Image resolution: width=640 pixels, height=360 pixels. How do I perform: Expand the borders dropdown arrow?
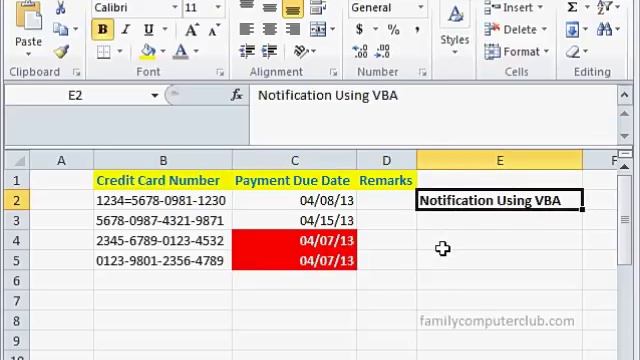coord(120,51)
